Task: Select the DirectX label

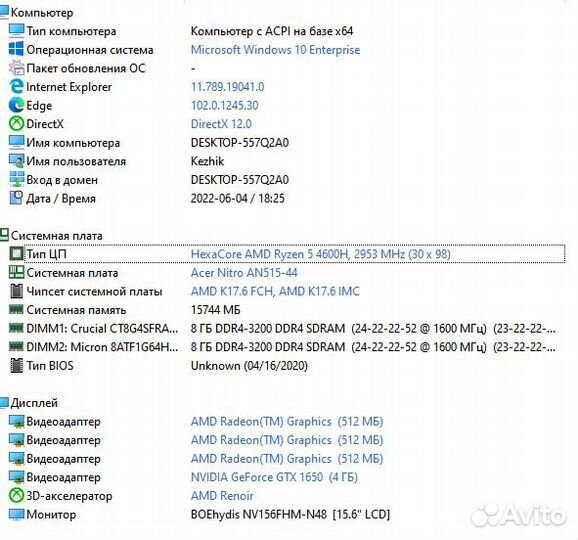Action: pos(45,124)
